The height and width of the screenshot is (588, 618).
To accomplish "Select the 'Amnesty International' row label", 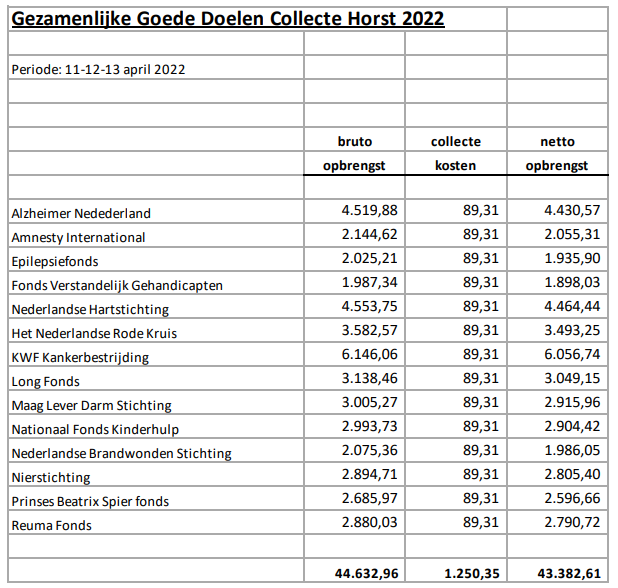I will (x=78, y=238).
